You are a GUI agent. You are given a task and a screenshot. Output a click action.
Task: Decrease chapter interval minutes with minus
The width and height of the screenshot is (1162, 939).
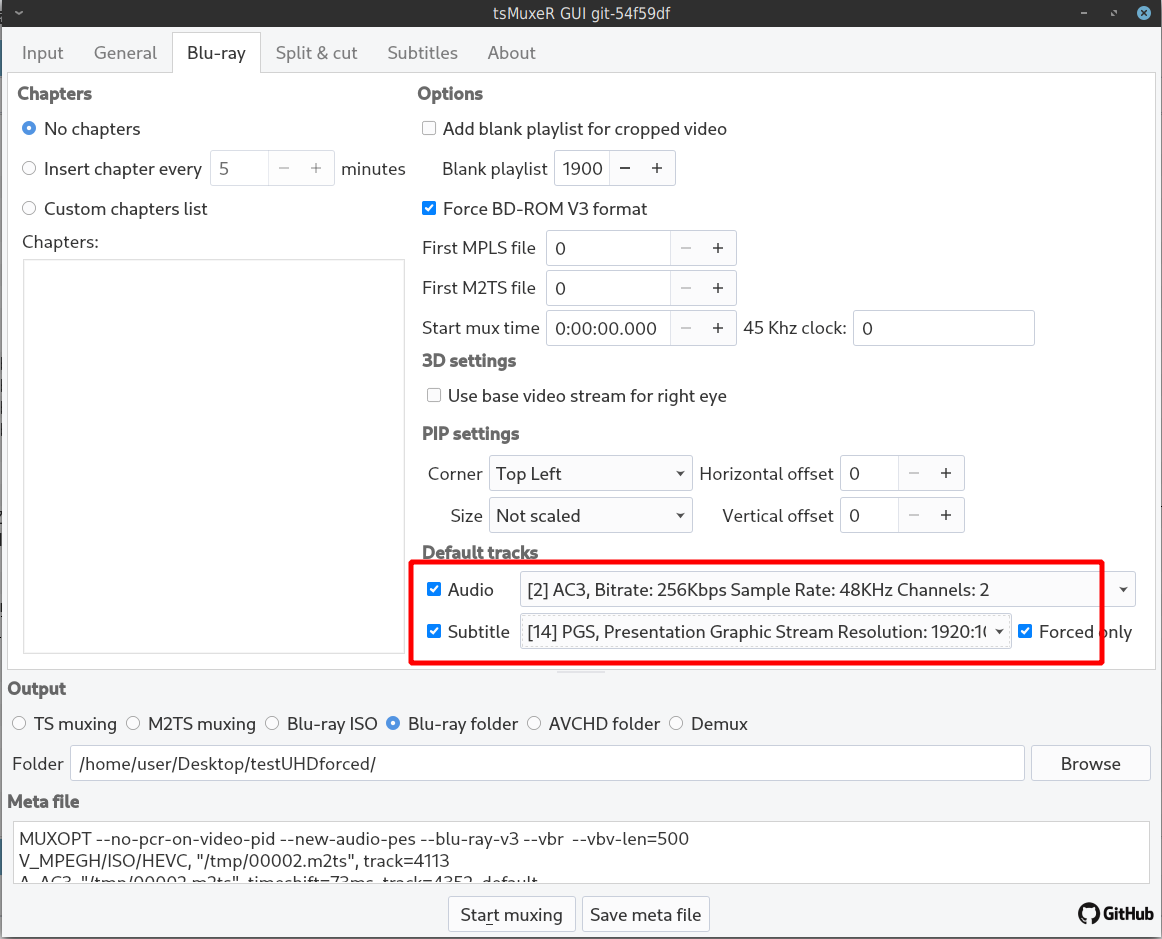[284, 168]
